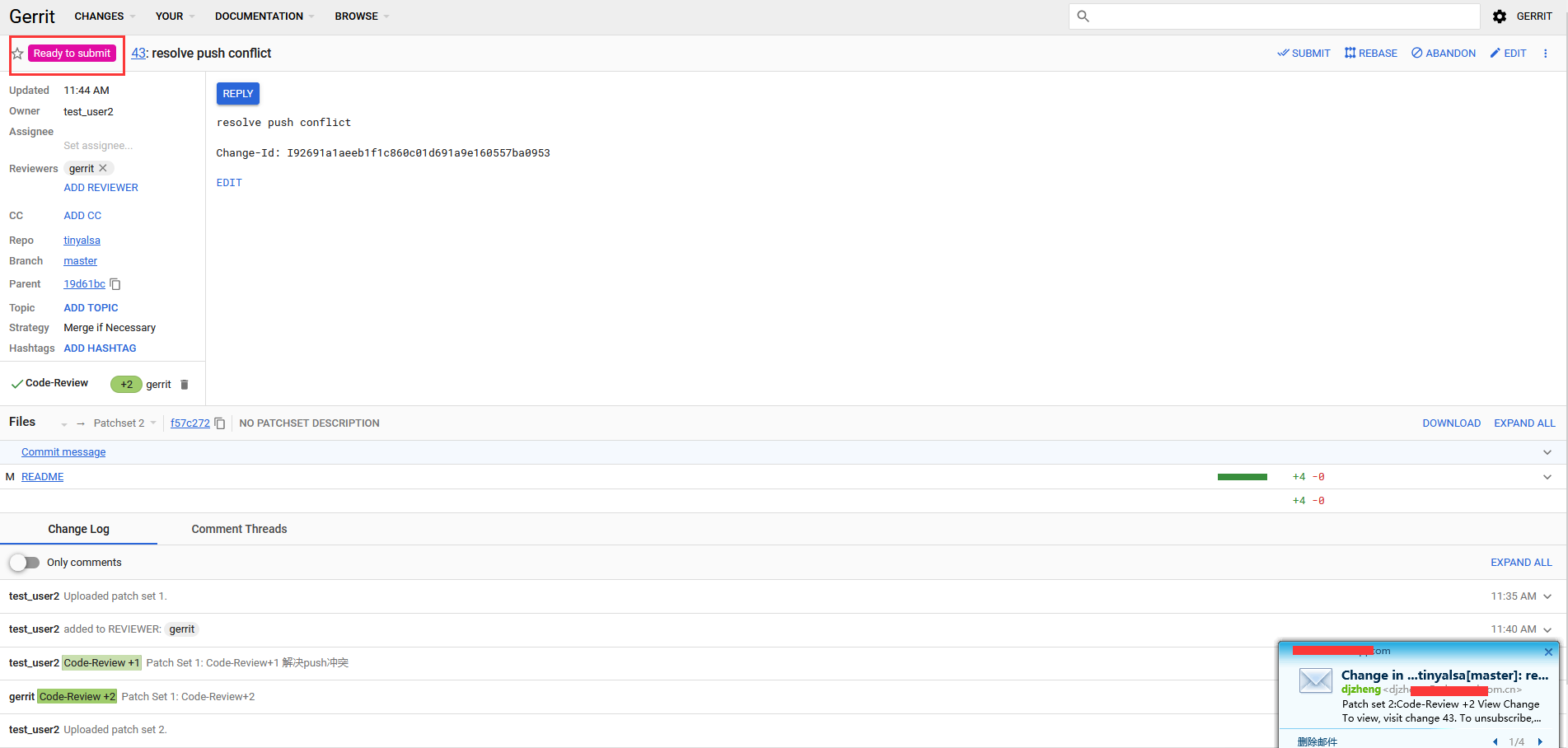The width and height of the screenshot is (1568, 748).
Task: Expand the 11:35 AM change log entry
Action: point(1547,596)
